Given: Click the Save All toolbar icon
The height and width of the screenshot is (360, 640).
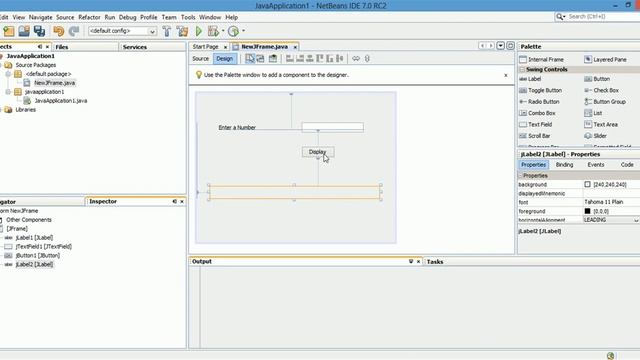Looking at the screenshot, I should [x=40, y=31].
